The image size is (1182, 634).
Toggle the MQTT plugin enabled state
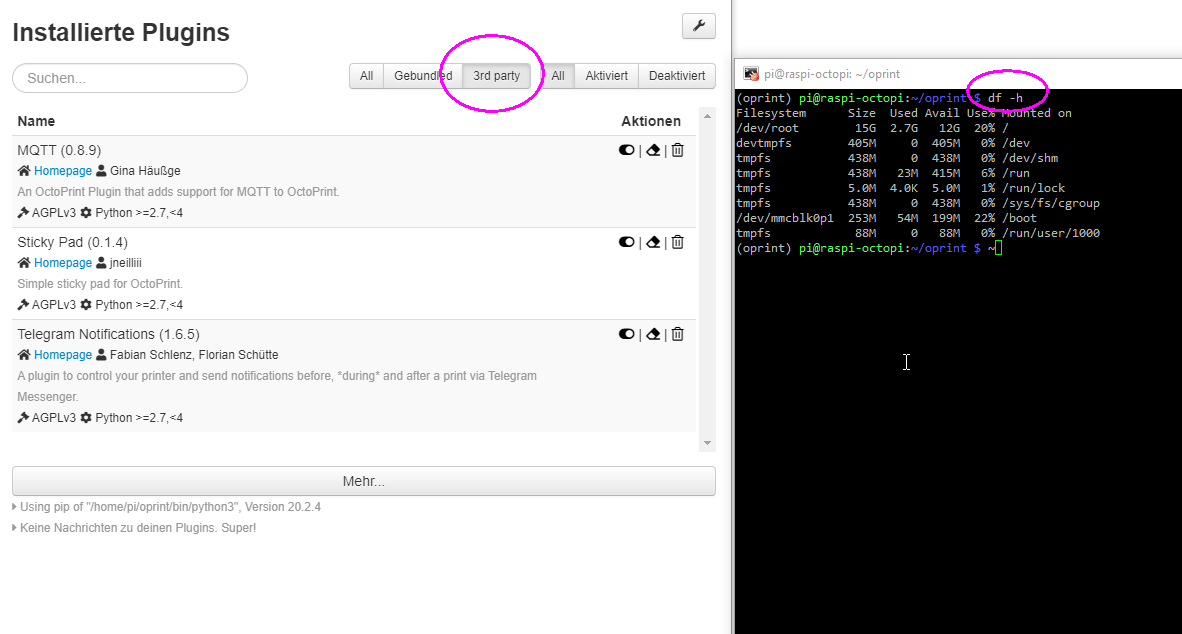[x=627, y=149]
